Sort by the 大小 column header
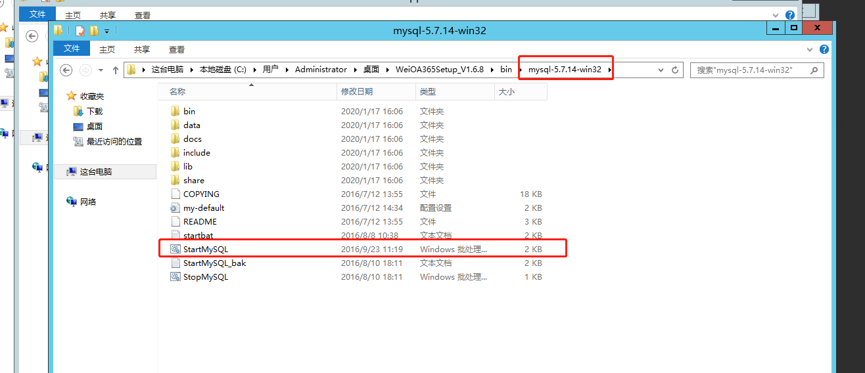Screen dimensions: 865x373 pos(521,92)
